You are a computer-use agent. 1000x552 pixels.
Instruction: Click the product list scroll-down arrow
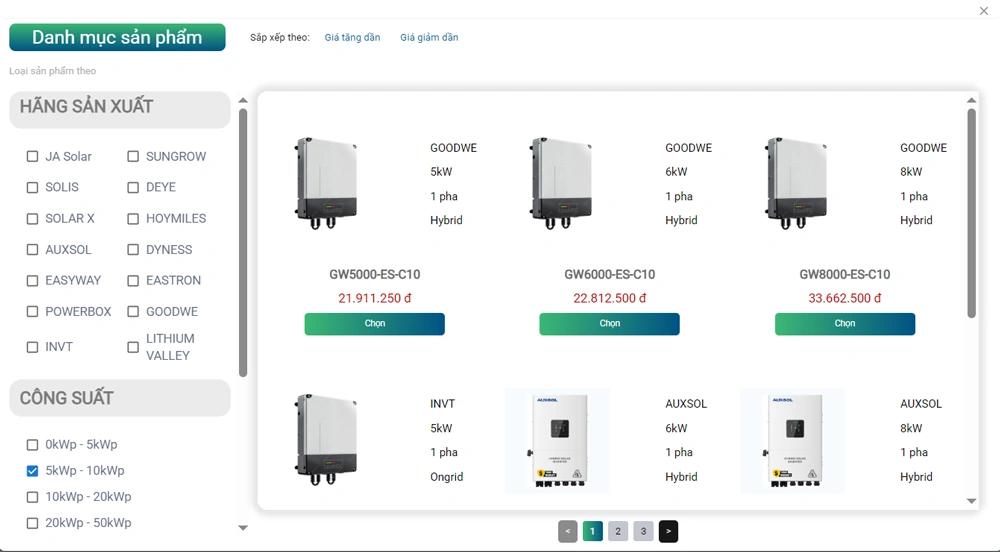click(x=971, y=501)
